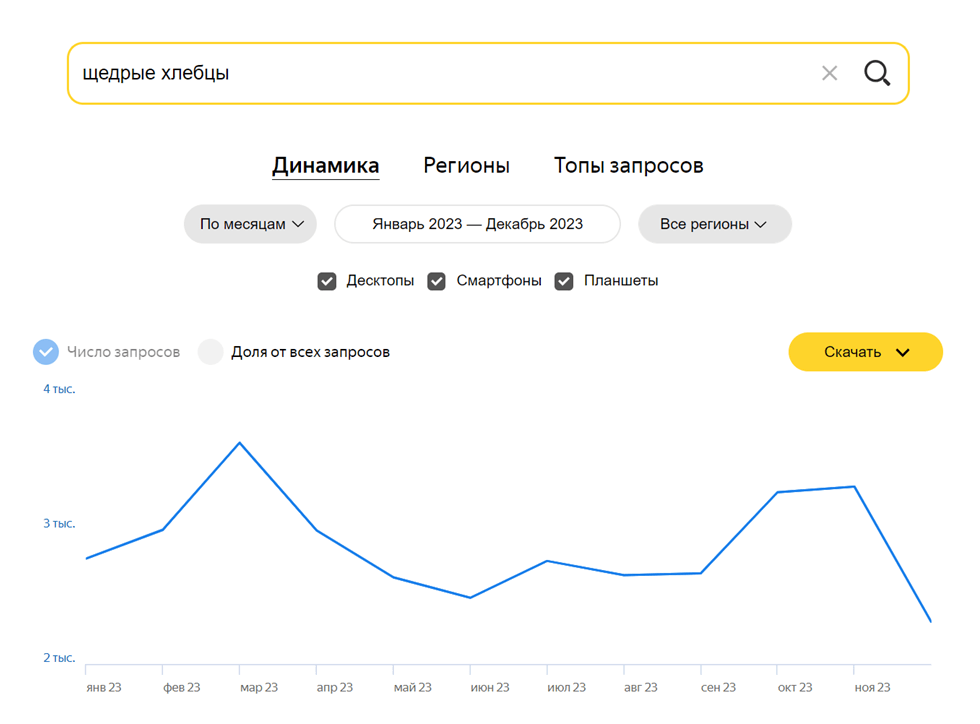
Task: Uncheck the Десктопы checkbox
Action: pos(327,281)
